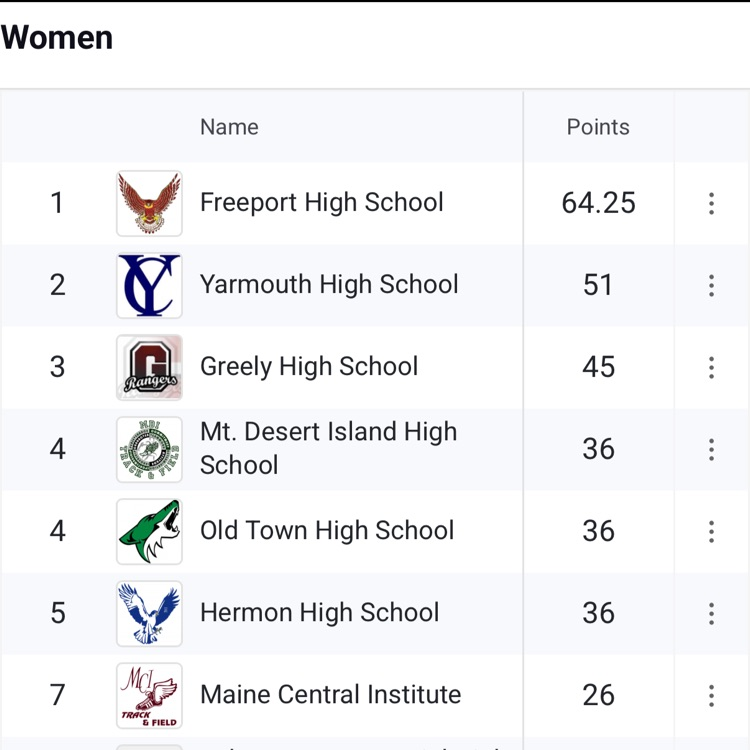Click the Greely Rangers team logo
Screen dimensions: 750x750
click(149, 367)
